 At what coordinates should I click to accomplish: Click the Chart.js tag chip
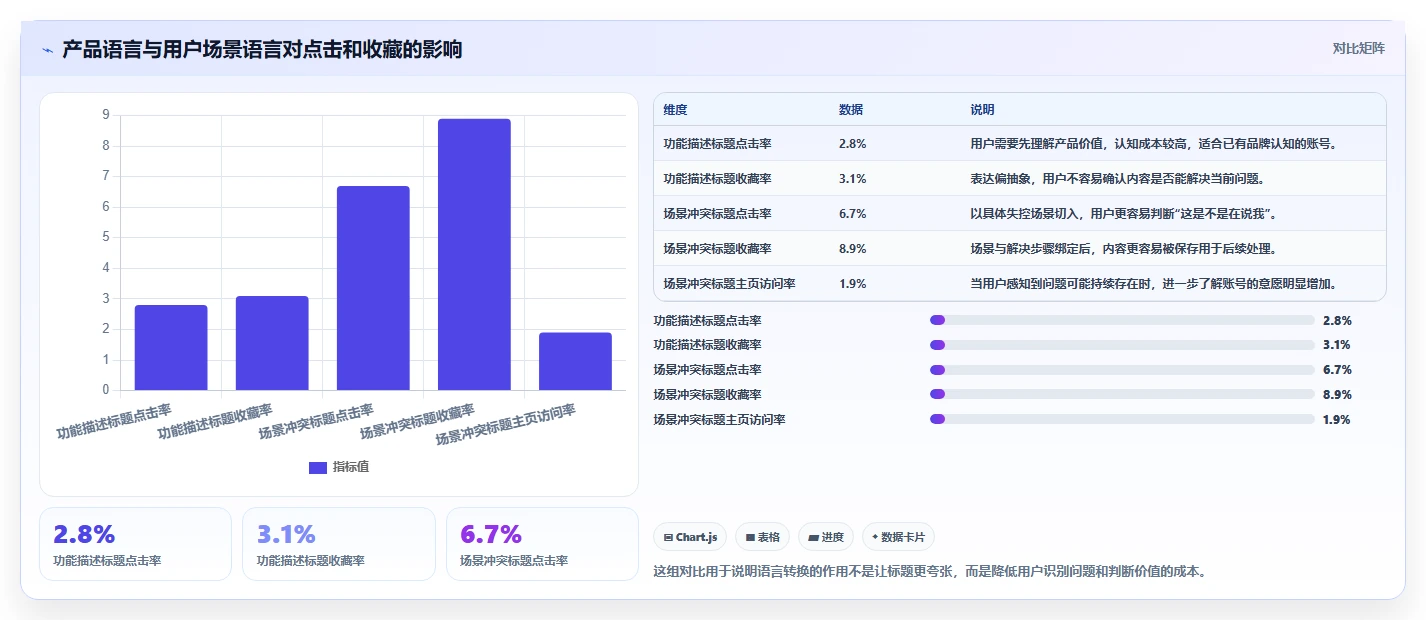(690, 537)
